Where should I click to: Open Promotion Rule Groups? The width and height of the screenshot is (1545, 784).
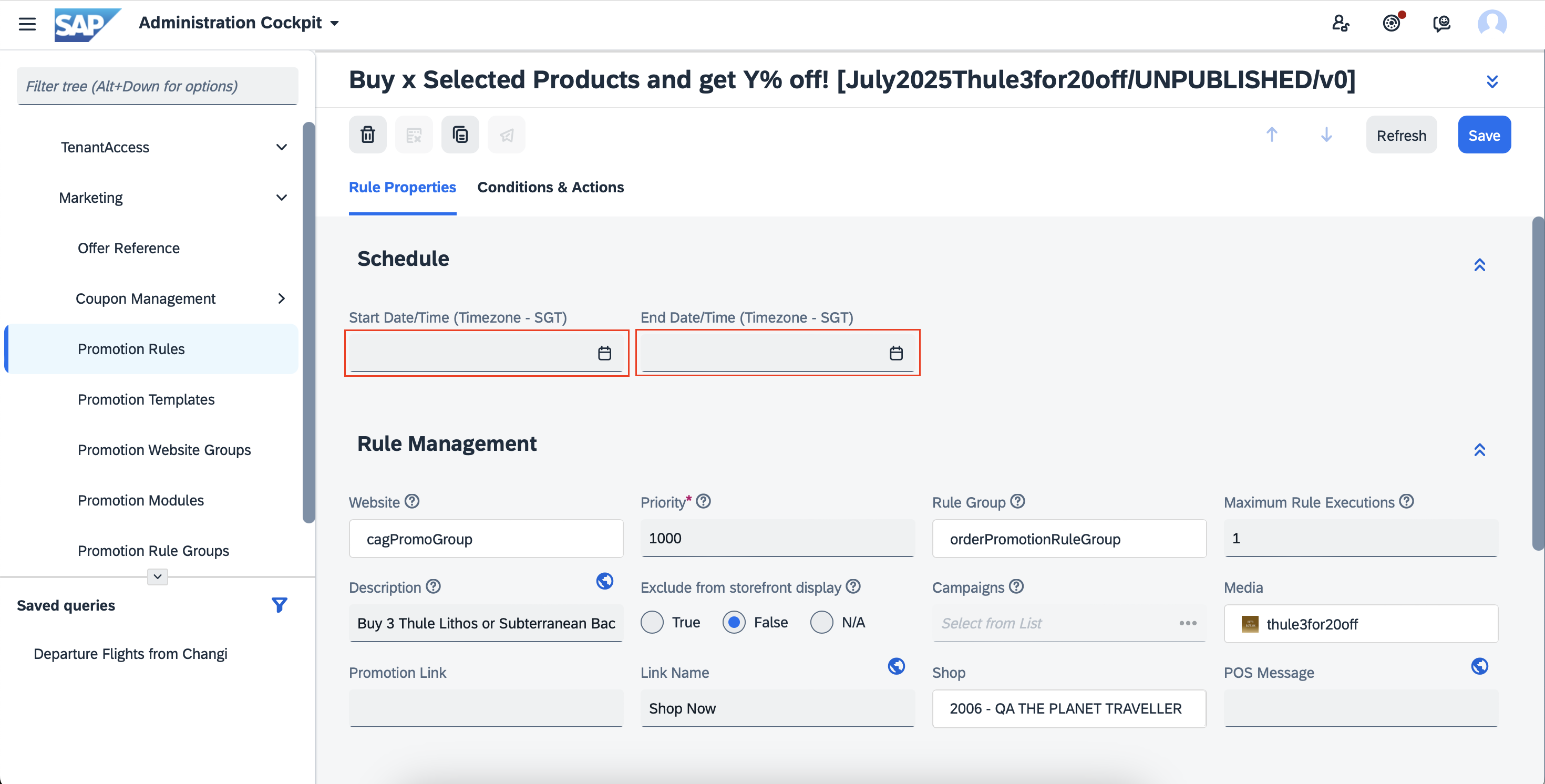point(153,550)
